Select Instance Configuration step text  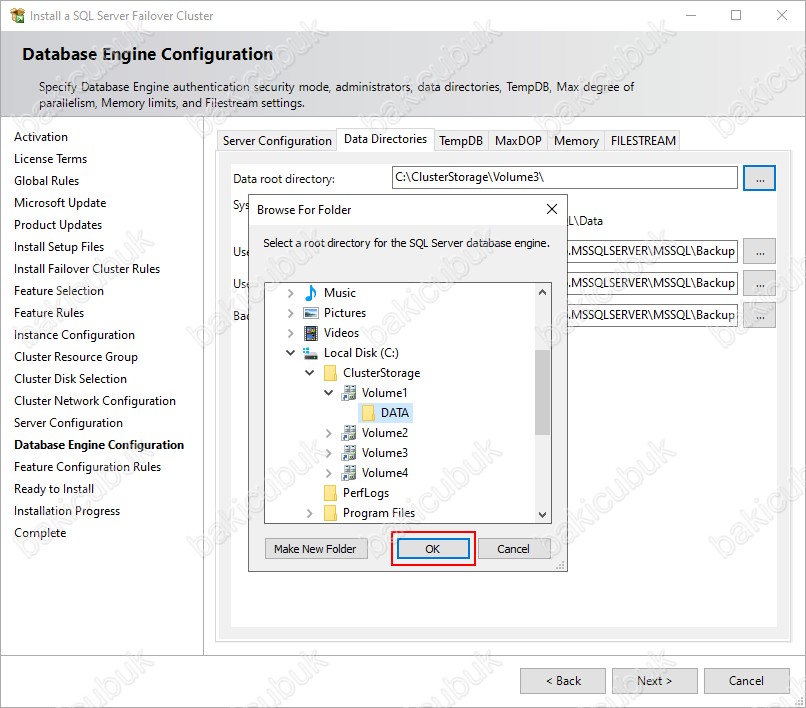pyautogui.click(x=74, y=335)
